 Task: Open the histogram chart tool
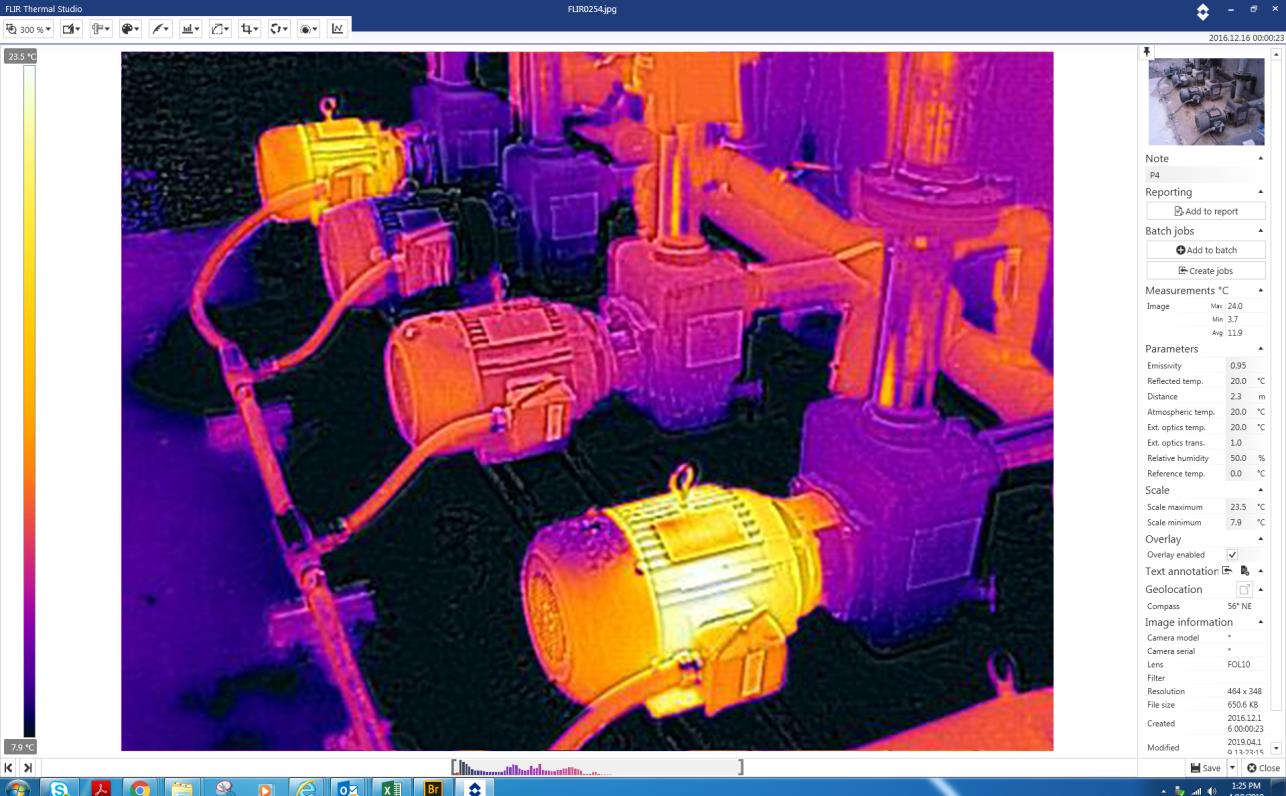tap(190, 29)
